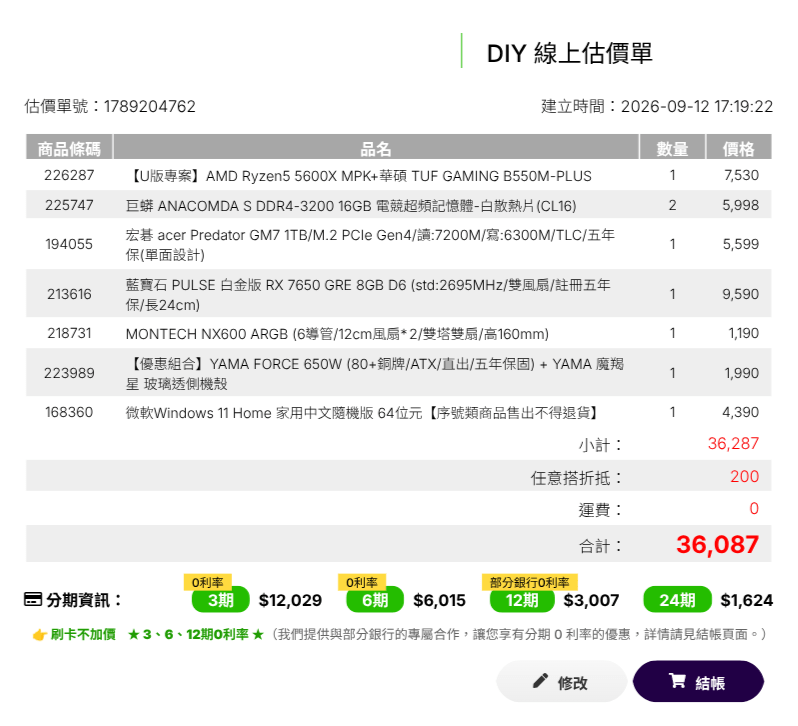Screen dimensions: 798x726
Task: Click the shopping cart icon on 結帳
Action: click(677, 681)
